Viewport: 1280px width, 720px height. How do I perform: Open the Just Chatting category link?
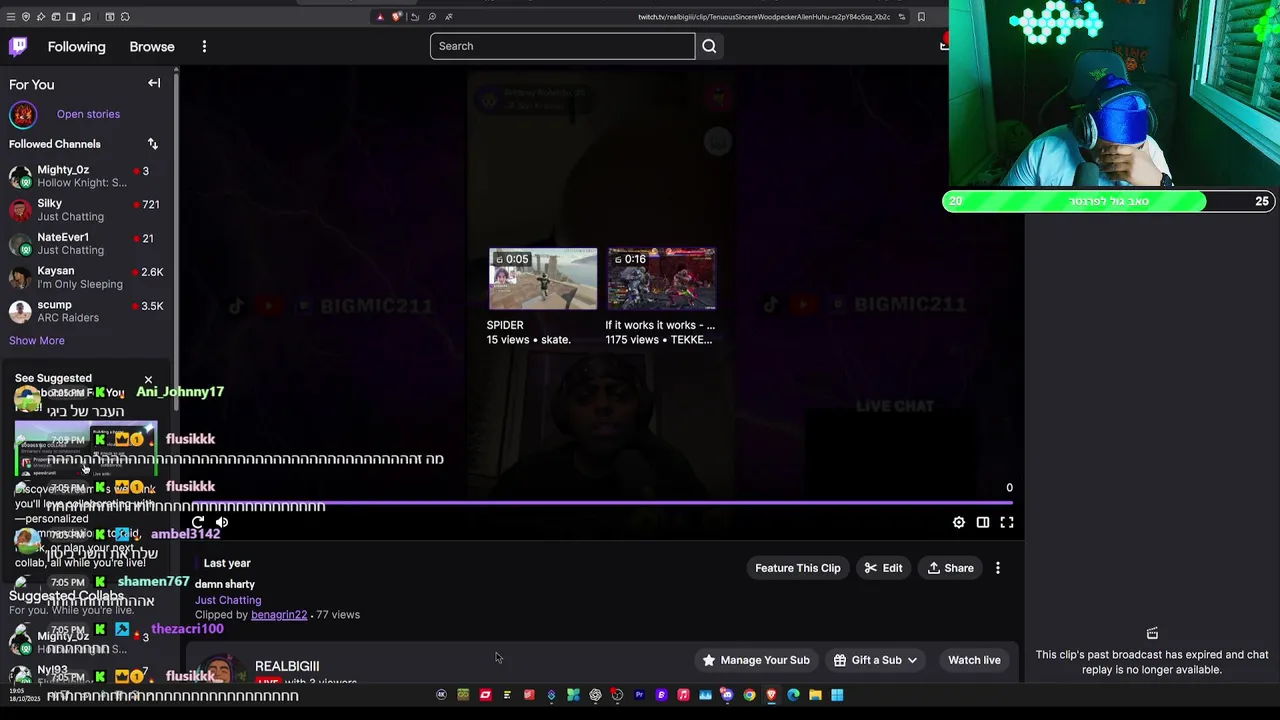(x=228, y=600)
